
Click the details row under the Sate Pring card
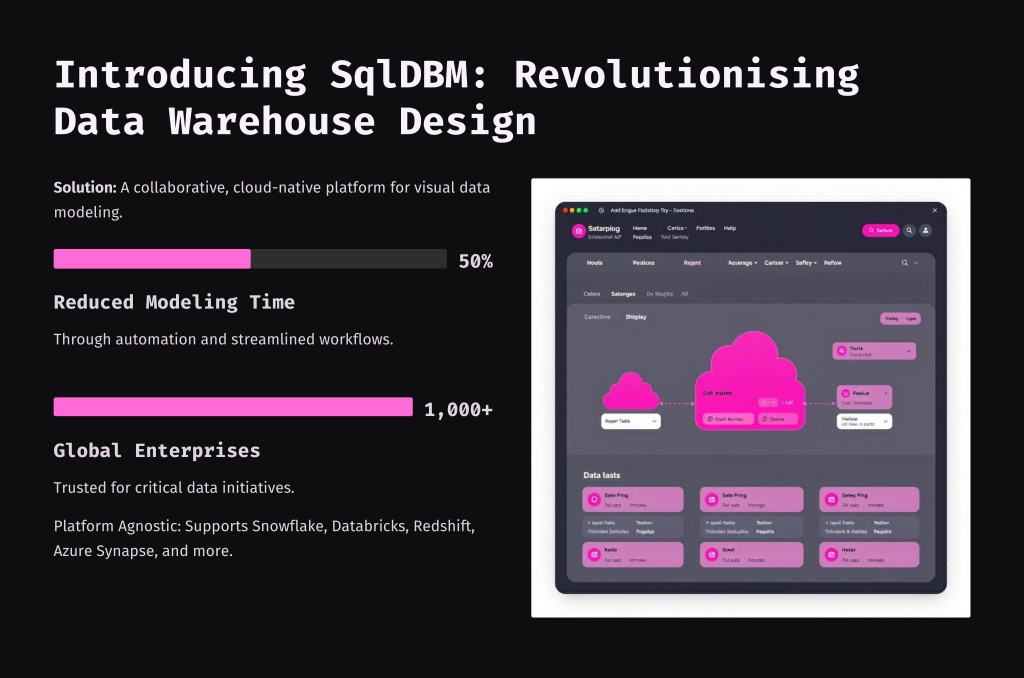pos(752,527)
